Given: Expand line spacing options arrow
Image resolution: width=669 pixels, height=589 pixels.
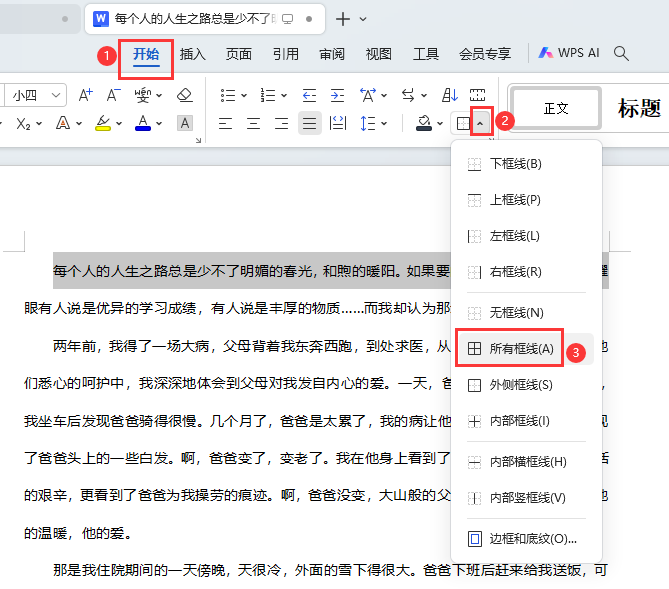Looking at the screenshot, I should 384,124.
